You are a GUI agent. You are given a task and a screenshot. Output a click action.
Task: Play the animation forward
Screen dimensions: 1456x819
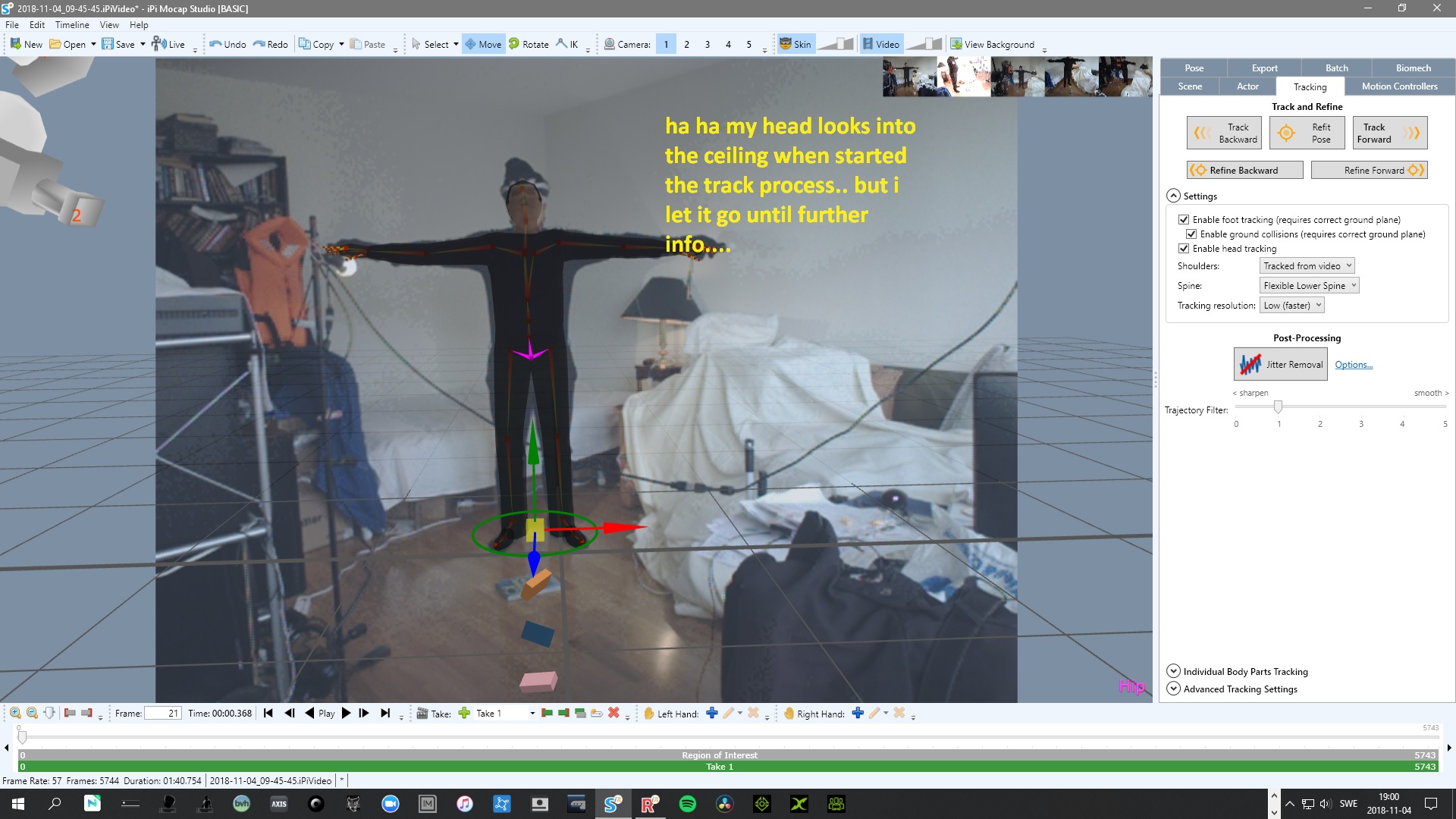pyautogui.click(x=346, y=713)
